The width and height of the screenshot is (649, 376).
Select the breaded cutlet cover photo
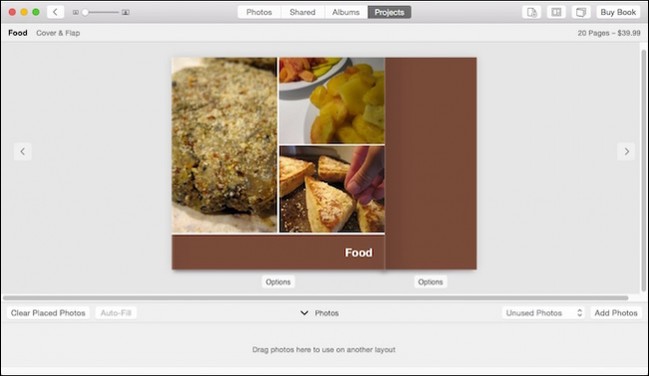coord(224,145)
